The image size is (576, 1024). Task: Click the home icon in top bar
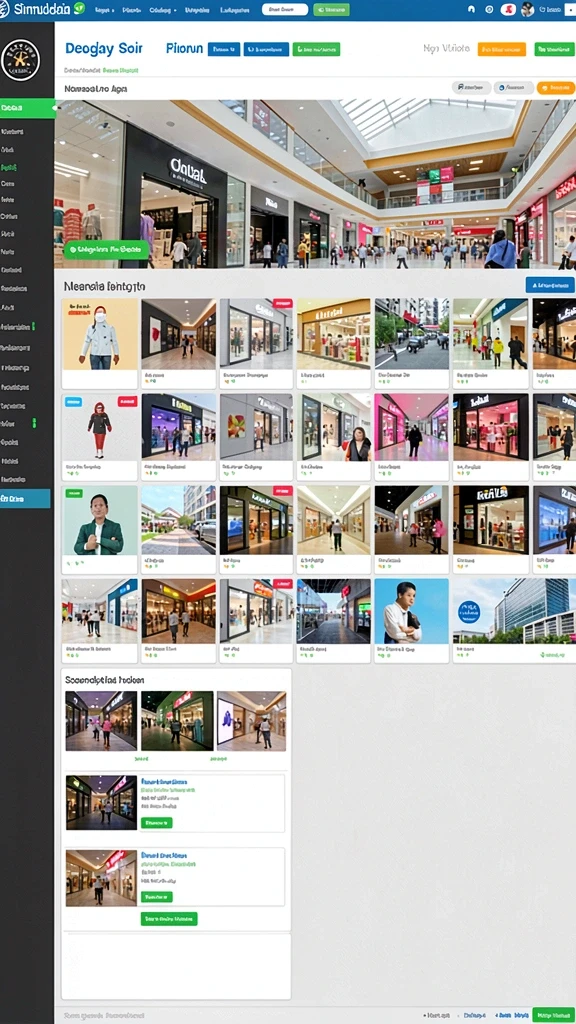pos(472,10)
